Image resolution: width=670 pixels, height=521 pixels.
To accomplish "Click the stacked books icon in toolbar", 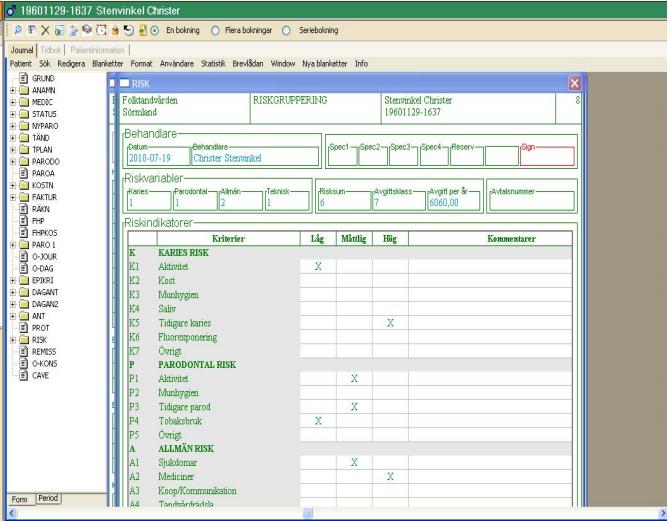I will click(87, 29).
